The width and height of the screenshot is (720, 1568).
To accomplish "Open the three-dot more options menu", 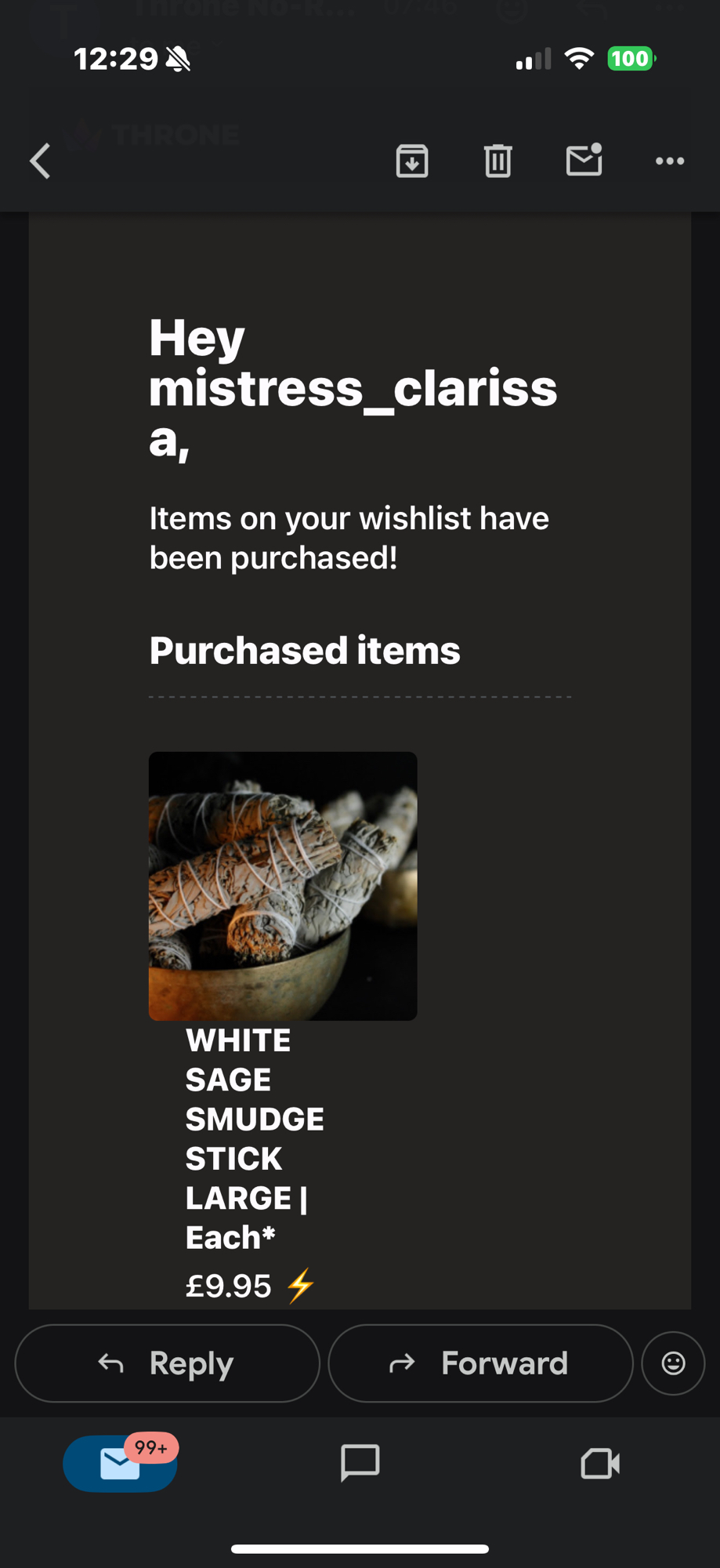I will 670,162.
